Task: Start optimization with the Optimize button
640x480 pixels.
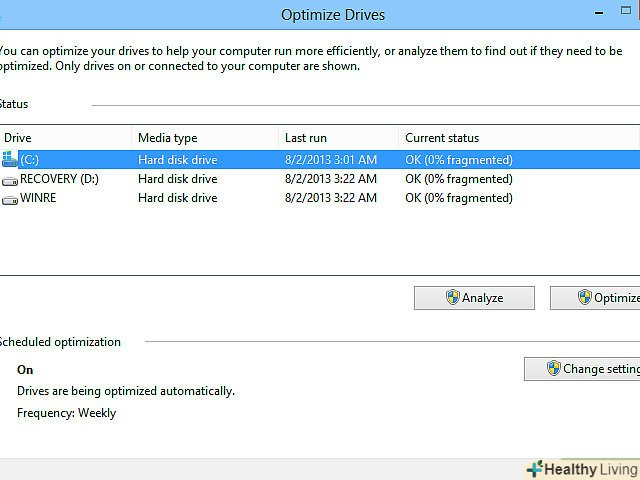Action: pyautogui.click(x=608, y=298)
